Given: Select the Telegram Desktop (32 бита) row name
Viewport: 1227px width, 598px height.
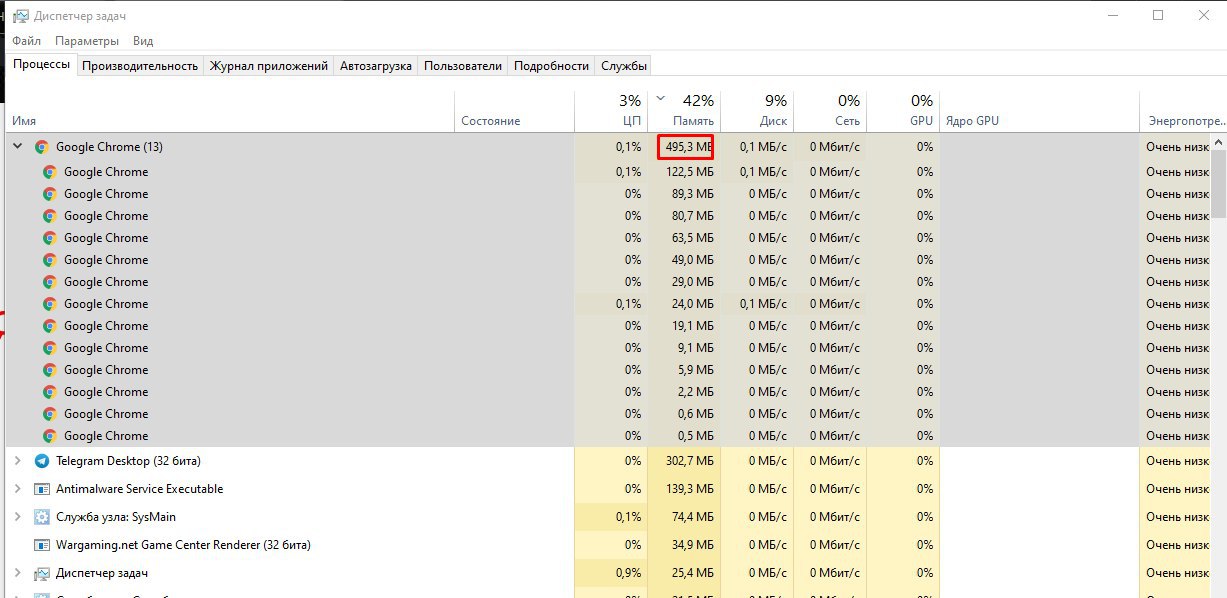Looking at the screenshot, I should point(128,461).
